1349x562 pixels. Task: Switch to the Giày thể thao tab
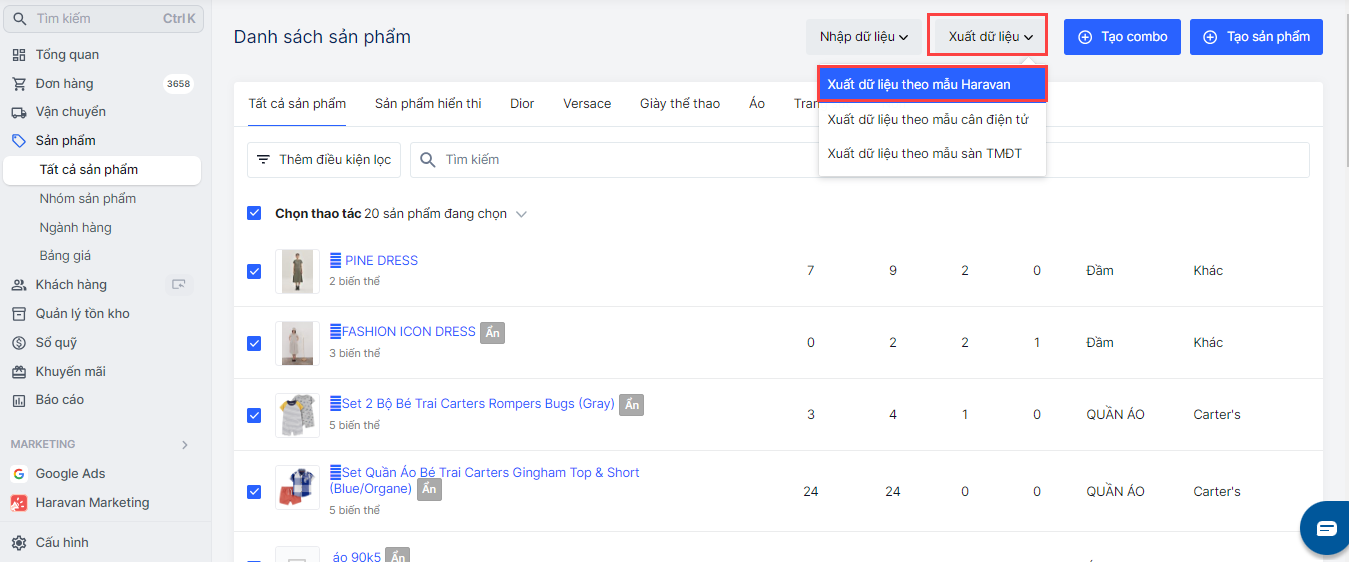(680, 104)
